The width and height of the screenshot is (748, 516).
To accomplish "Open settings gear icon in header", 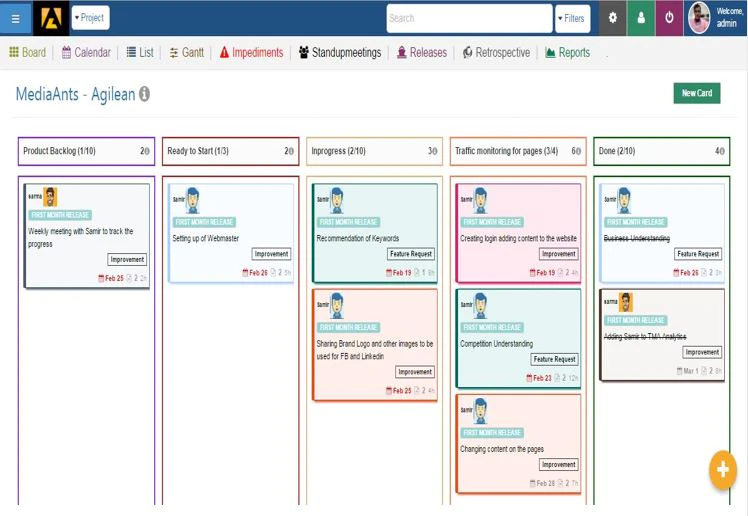I will click(x=613, y=18).
